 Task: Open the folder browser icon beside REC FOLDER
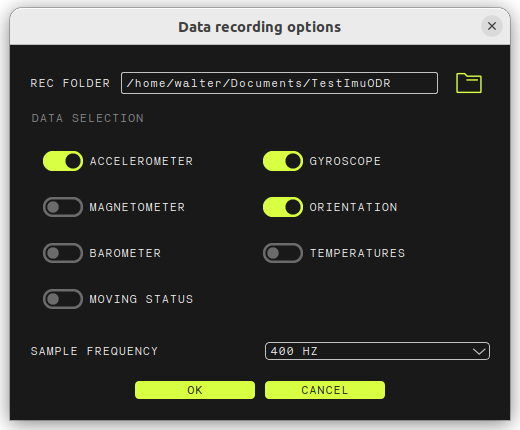click(469, 83)
